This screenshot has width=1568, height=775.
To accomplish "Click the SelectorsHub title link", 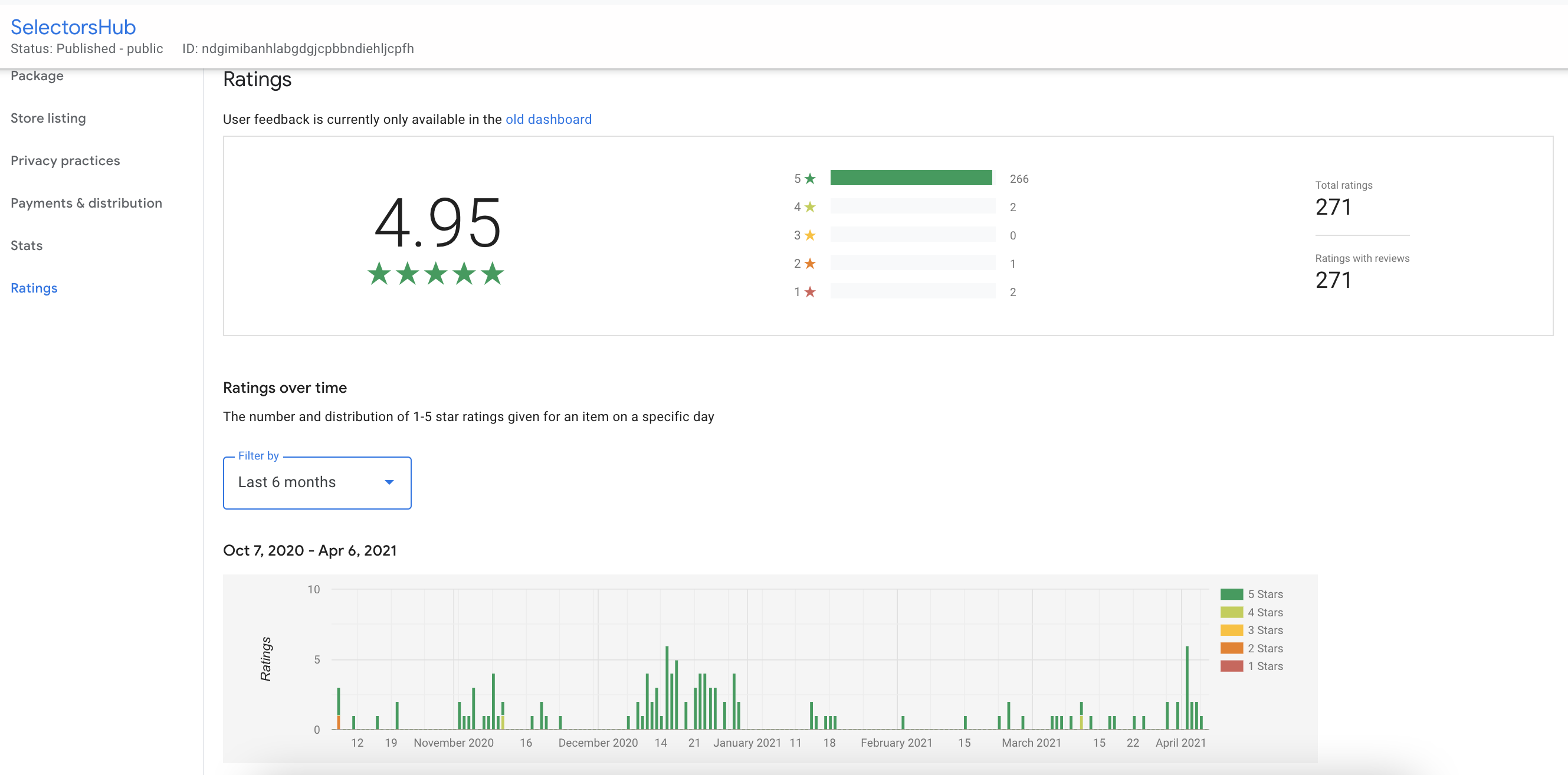I will click(x=73, y=27).
